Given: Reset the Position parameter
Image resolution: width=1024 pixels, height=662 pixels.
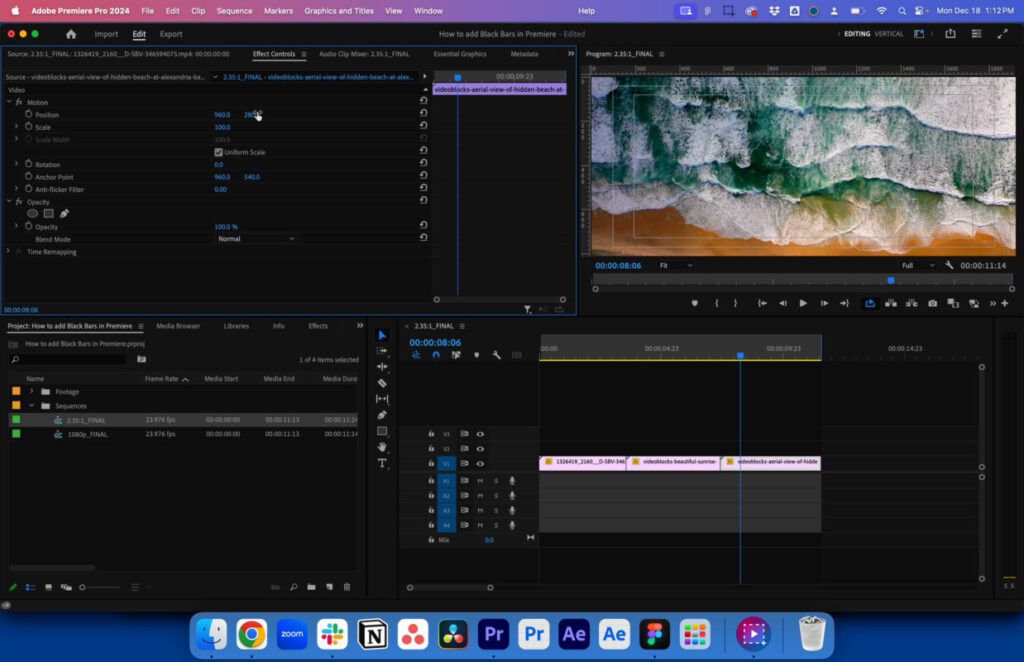Looking at the screenshot, I should [x=423, y=113].
